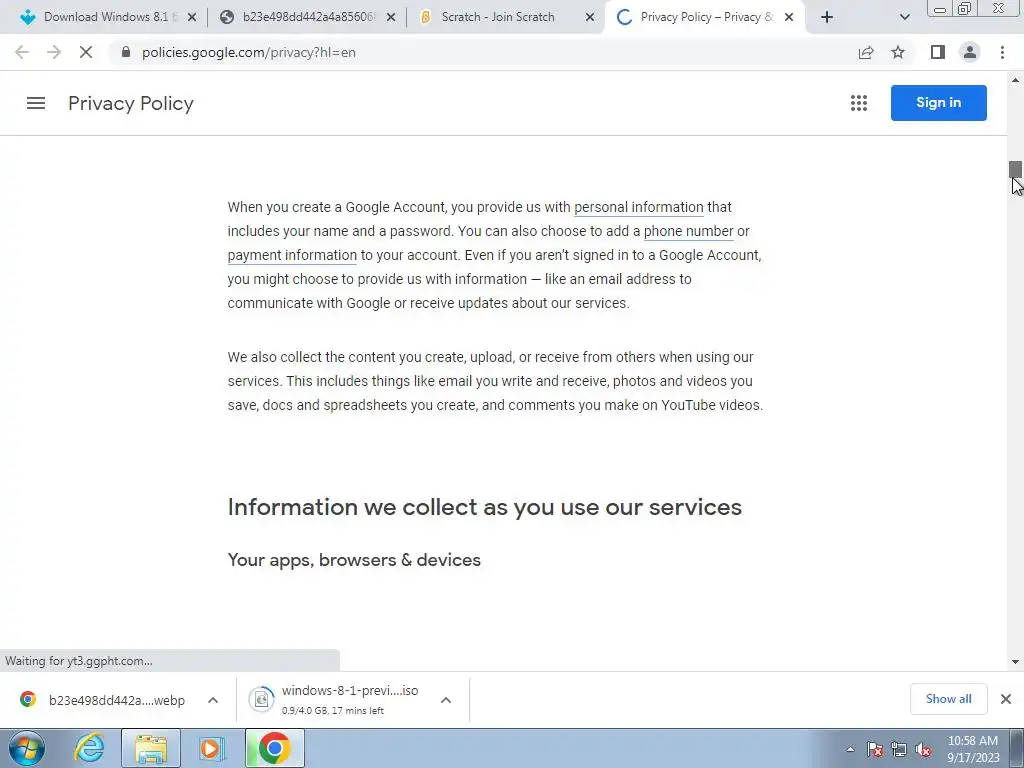
Task: View site security lock info
Action: pyautogui.click(x=126, y=52)
